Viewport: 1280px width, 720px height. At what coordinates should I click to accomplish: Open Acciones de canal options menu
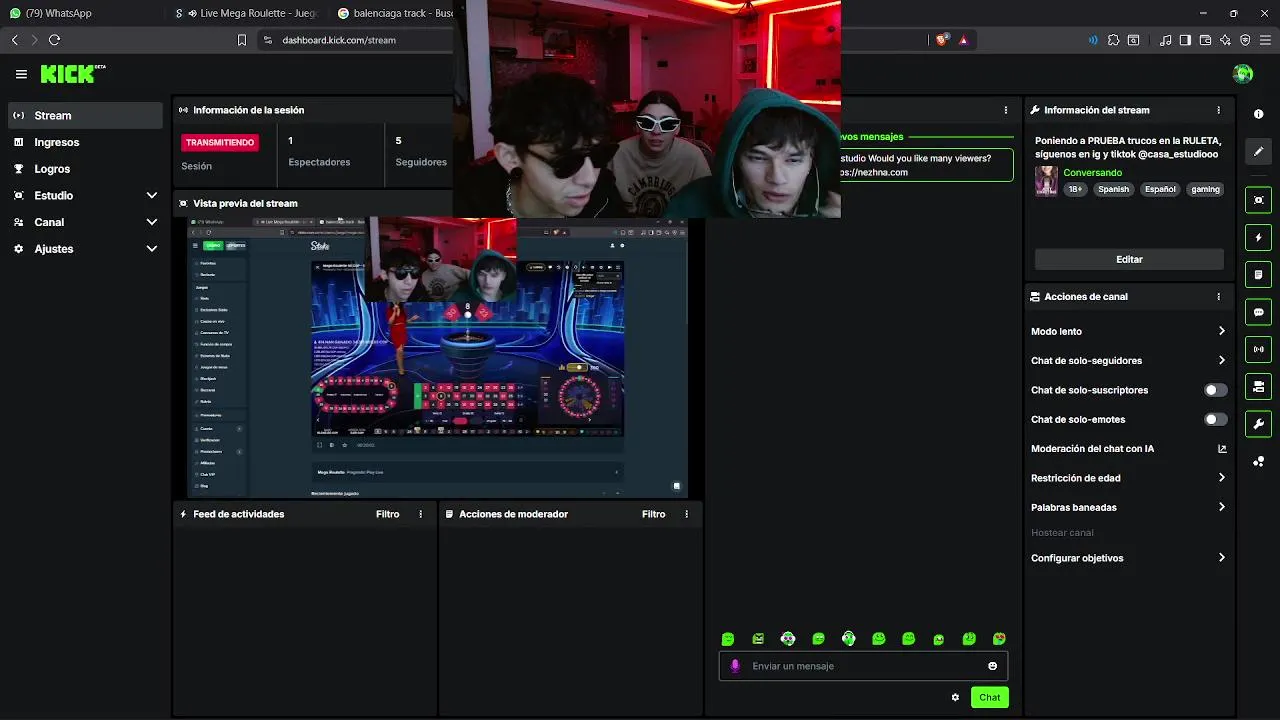tap(1218, 297)
